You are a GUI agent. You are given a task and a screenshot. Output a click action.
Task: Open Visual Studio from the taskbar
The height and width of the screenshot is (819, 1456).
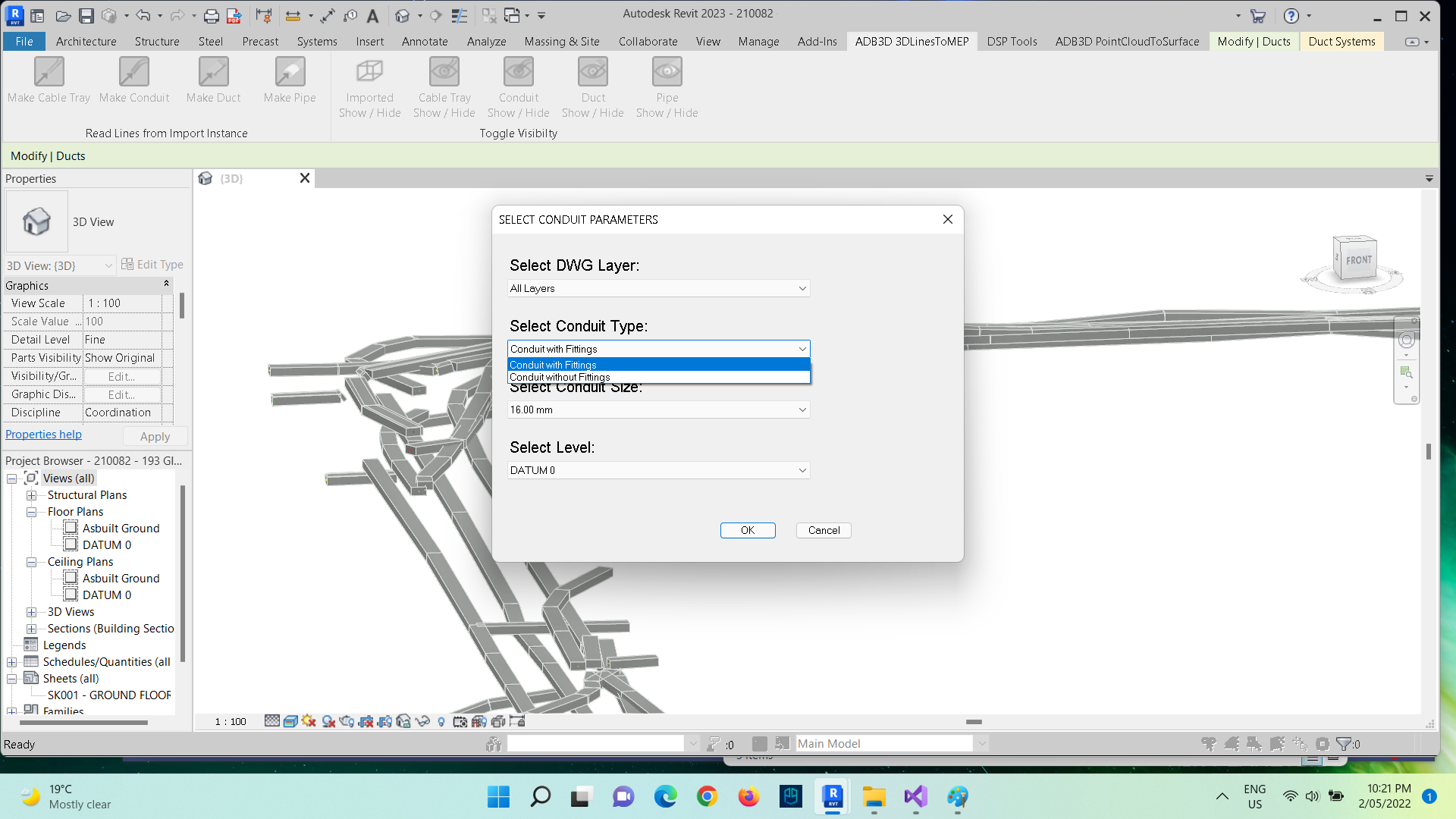point(915,797)
